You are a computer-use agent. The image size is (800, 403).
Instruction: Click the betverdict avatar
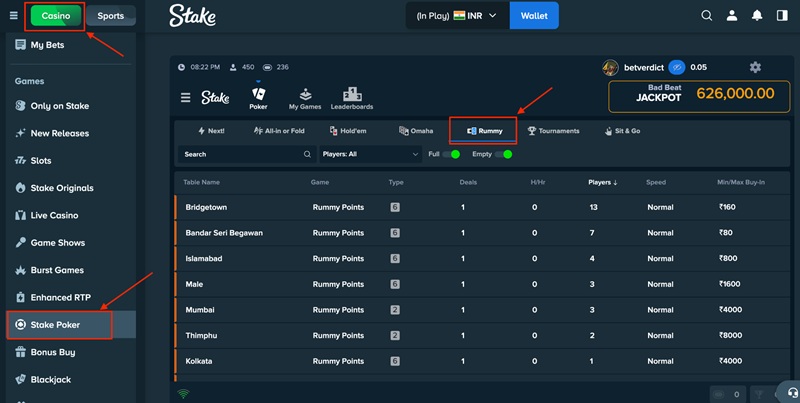point(610,67)
